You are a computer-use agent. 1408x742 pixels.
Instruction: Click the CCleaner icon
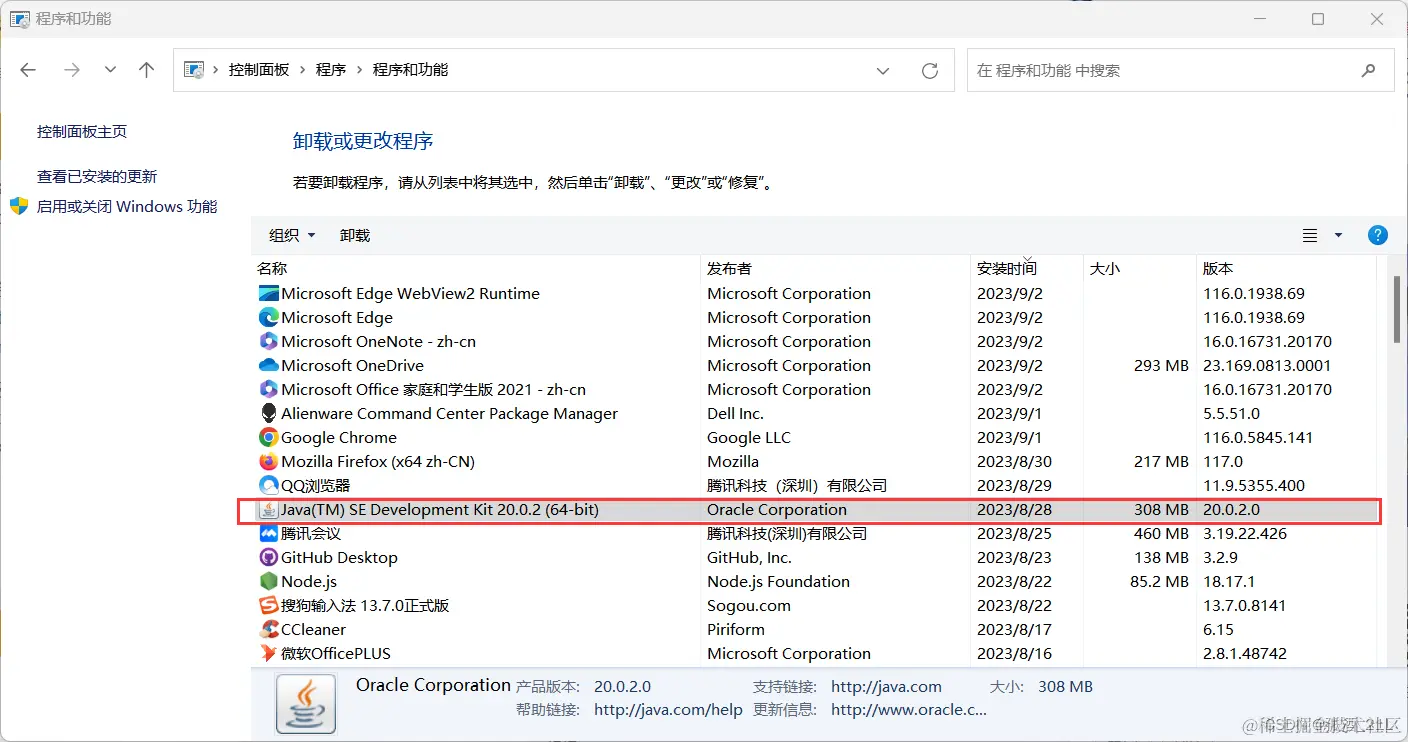pyautogui.click(x=268, y=630)
